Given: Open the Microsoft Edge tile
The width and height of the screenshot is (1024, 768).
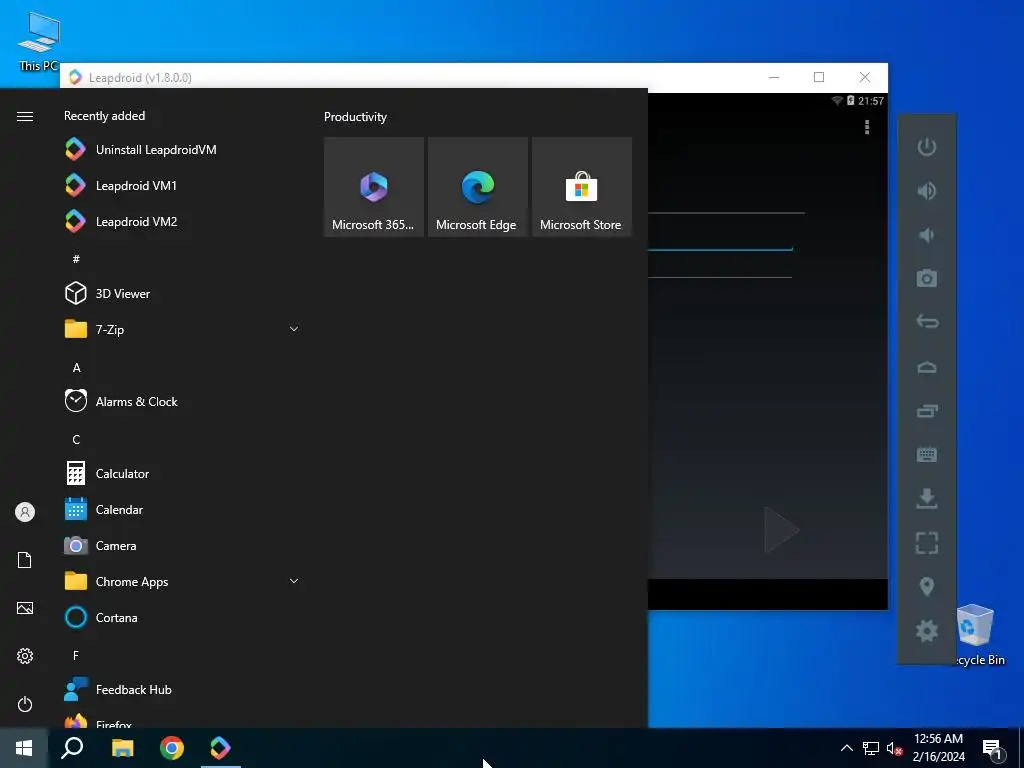Looking at the screenshot, I should coord(477,187).
